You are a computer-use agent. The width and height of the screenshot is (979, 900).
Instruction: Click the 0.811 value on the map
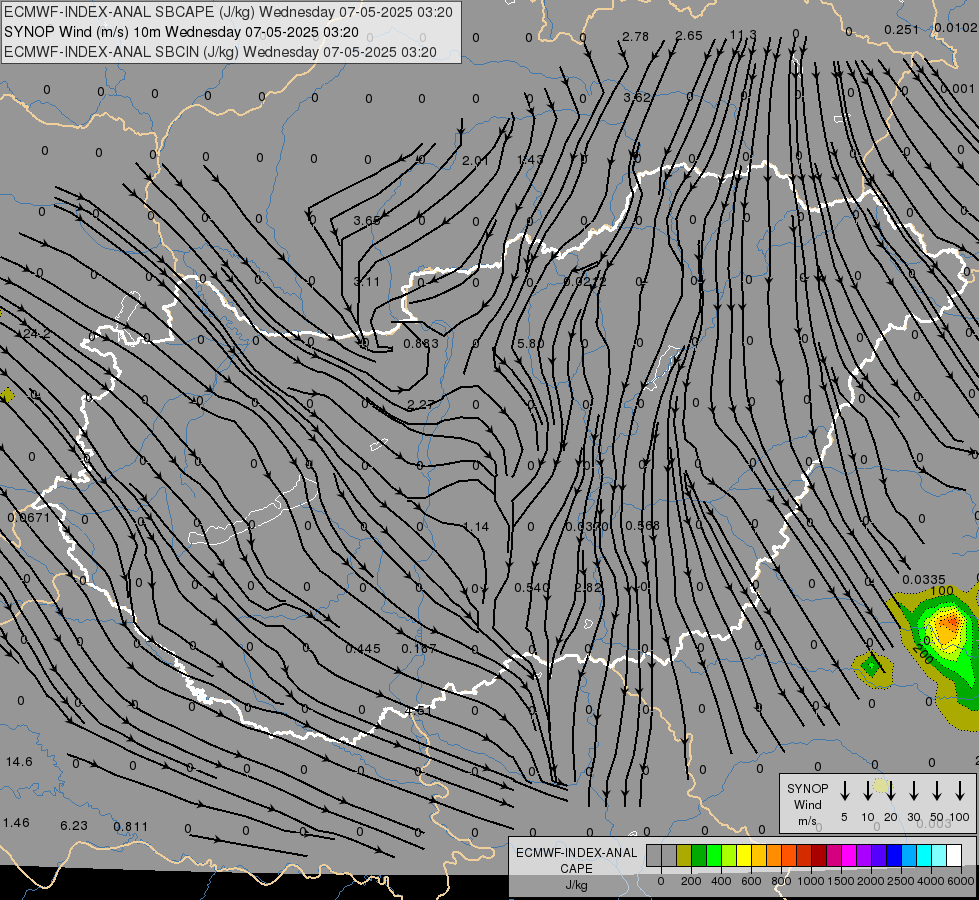coord(130,827)
